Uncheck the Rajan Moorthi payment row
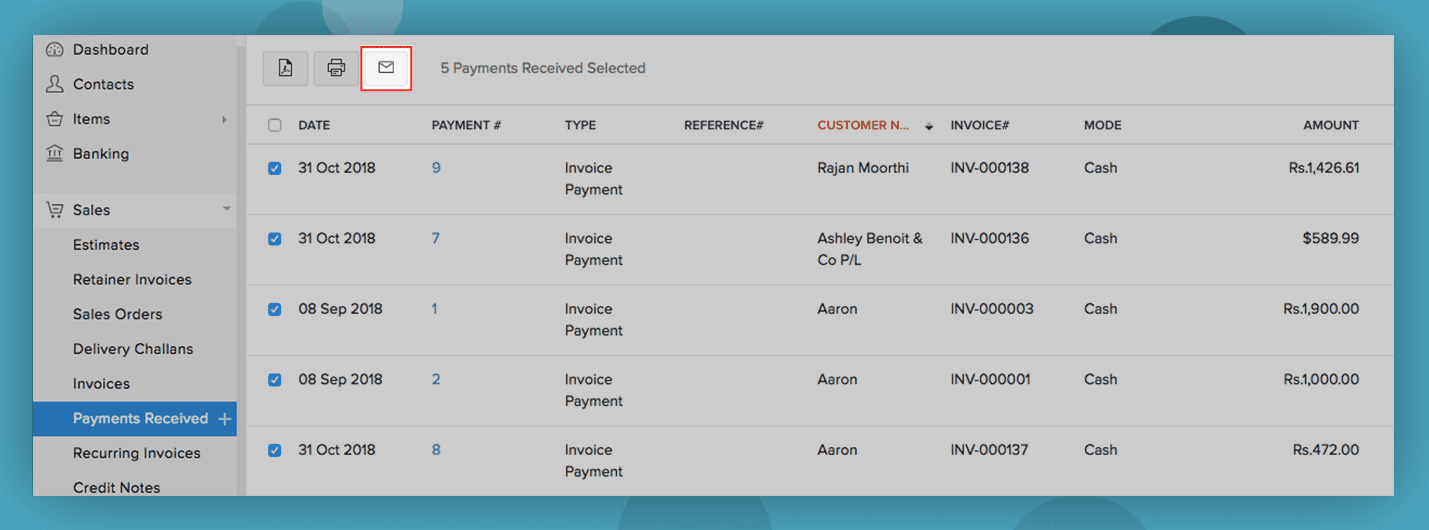The height and width of the screenshot is (530, 1429). click(275, 169)
